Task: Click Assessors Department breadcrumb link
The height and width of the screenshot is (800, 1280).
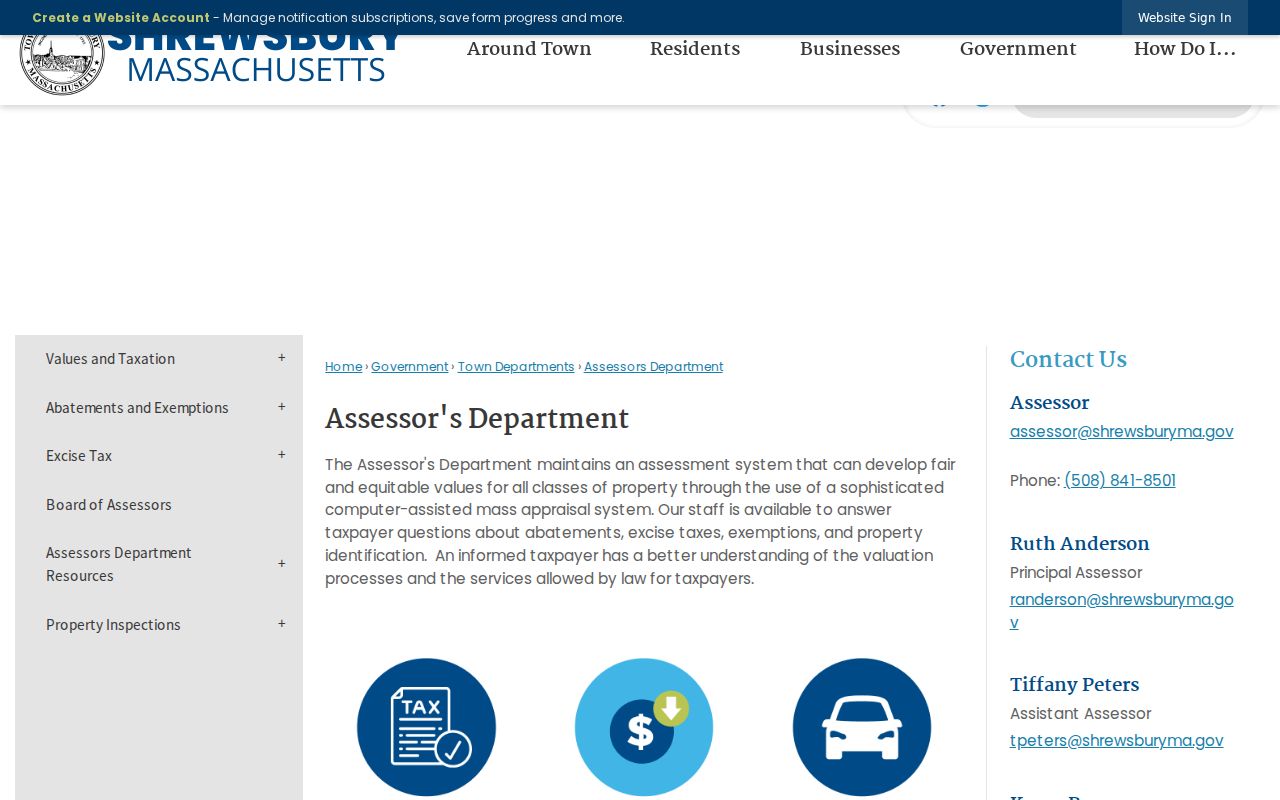Action: pyautogui.click(x=653, y=367)
